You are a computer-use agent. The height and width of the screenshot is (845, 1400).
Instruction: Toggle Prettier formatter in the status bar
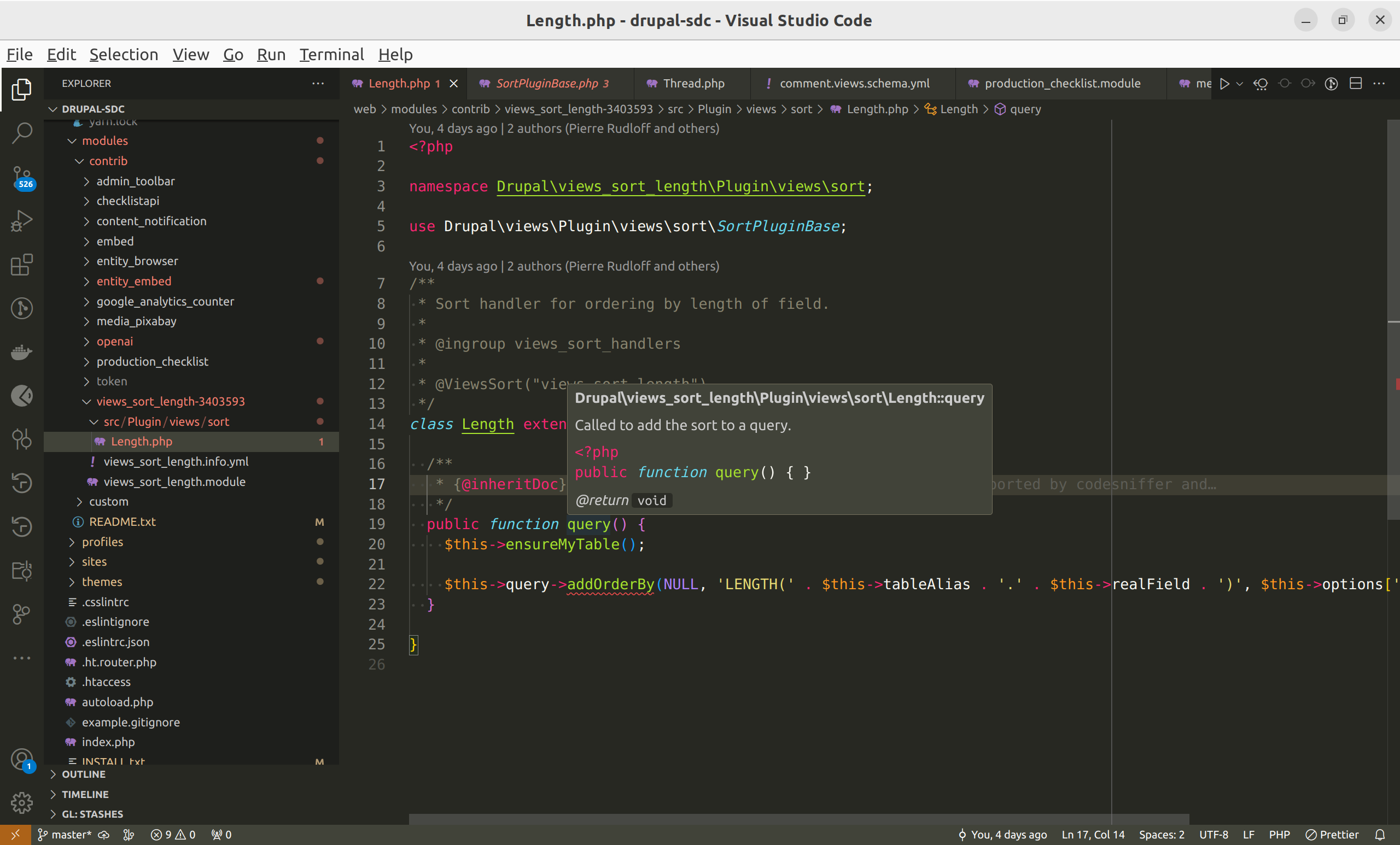click(1332, 834)
